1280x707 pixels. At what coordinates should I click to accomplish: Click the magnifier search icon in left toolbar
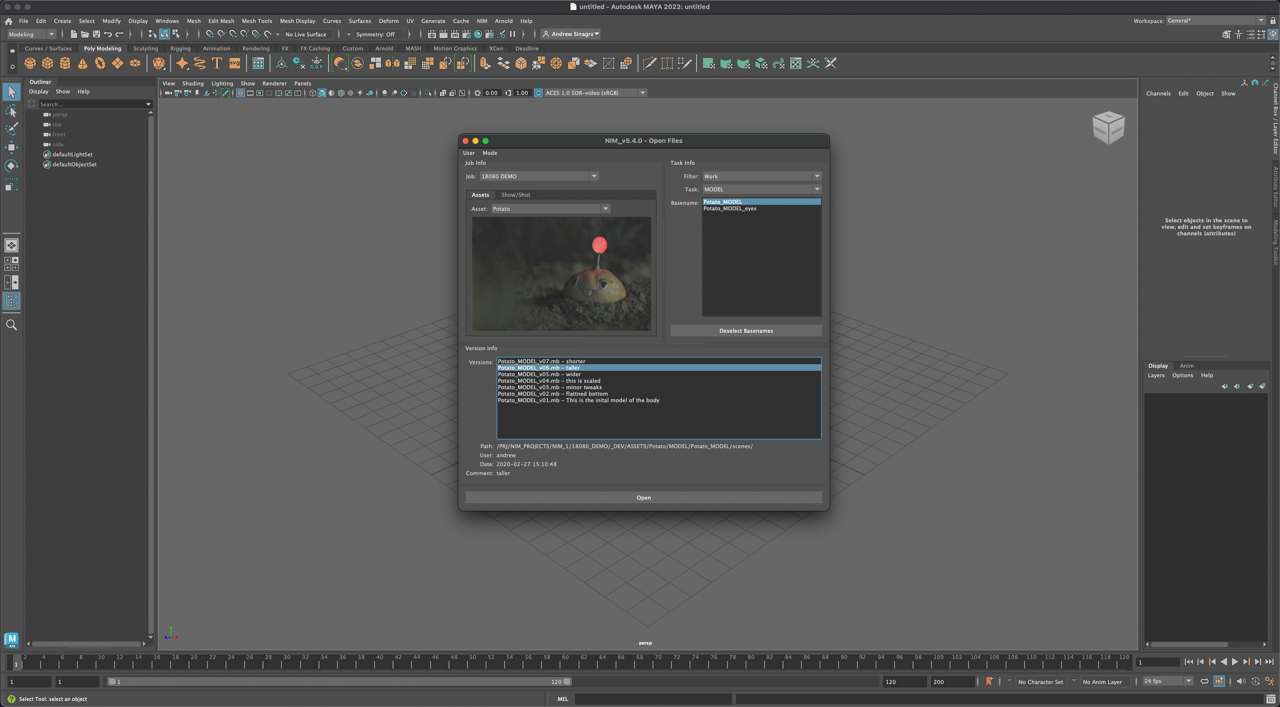click(x=11, y=325)
